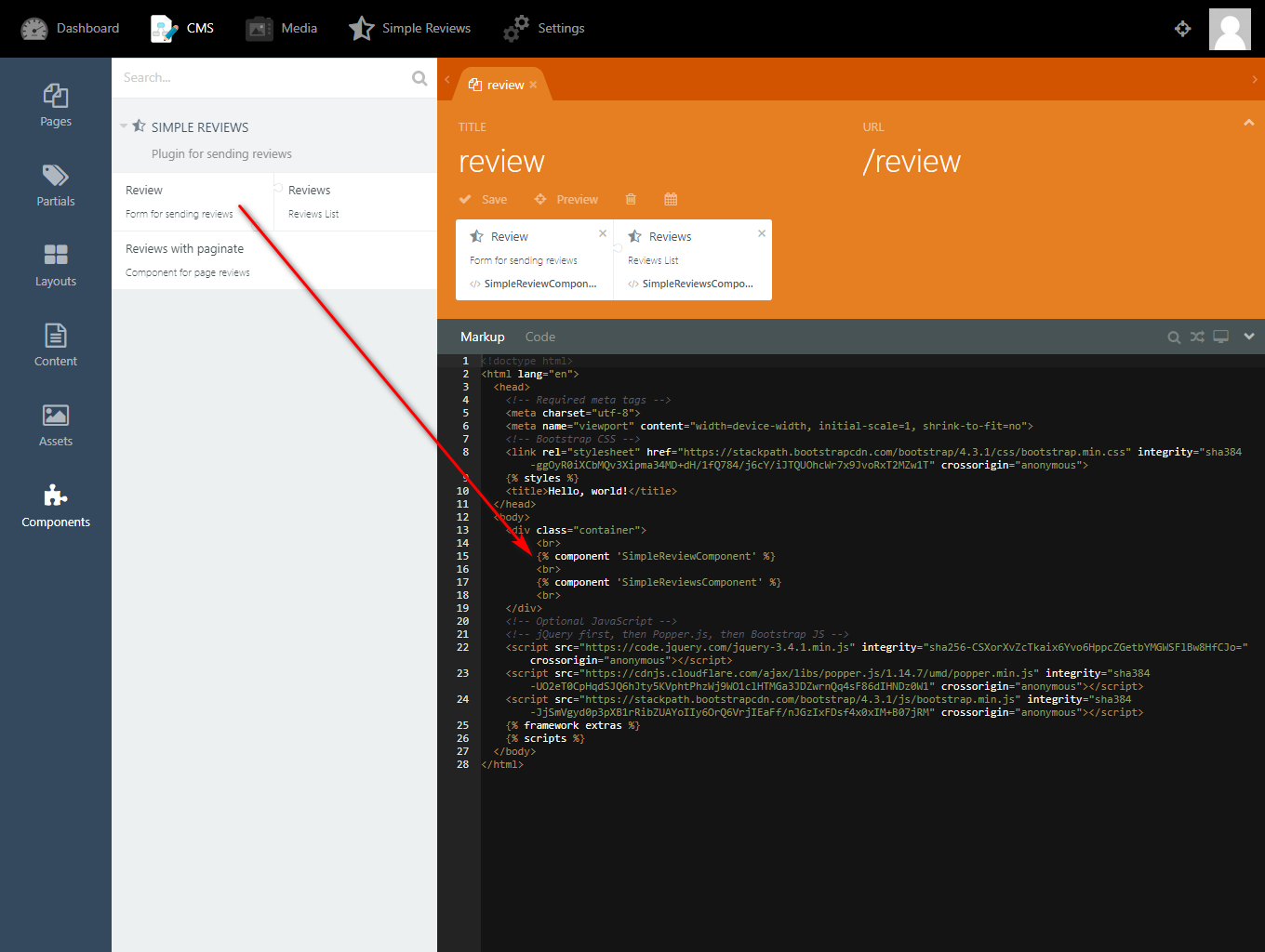Focus the component search field

[x=265, y=78]
